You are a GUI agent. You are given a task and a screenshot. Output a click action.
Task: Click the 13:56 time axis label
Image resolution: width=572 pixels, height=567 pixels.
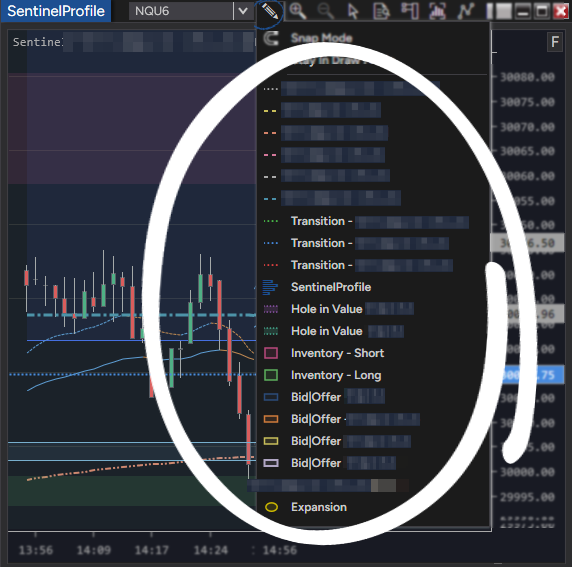pos(35,550)
